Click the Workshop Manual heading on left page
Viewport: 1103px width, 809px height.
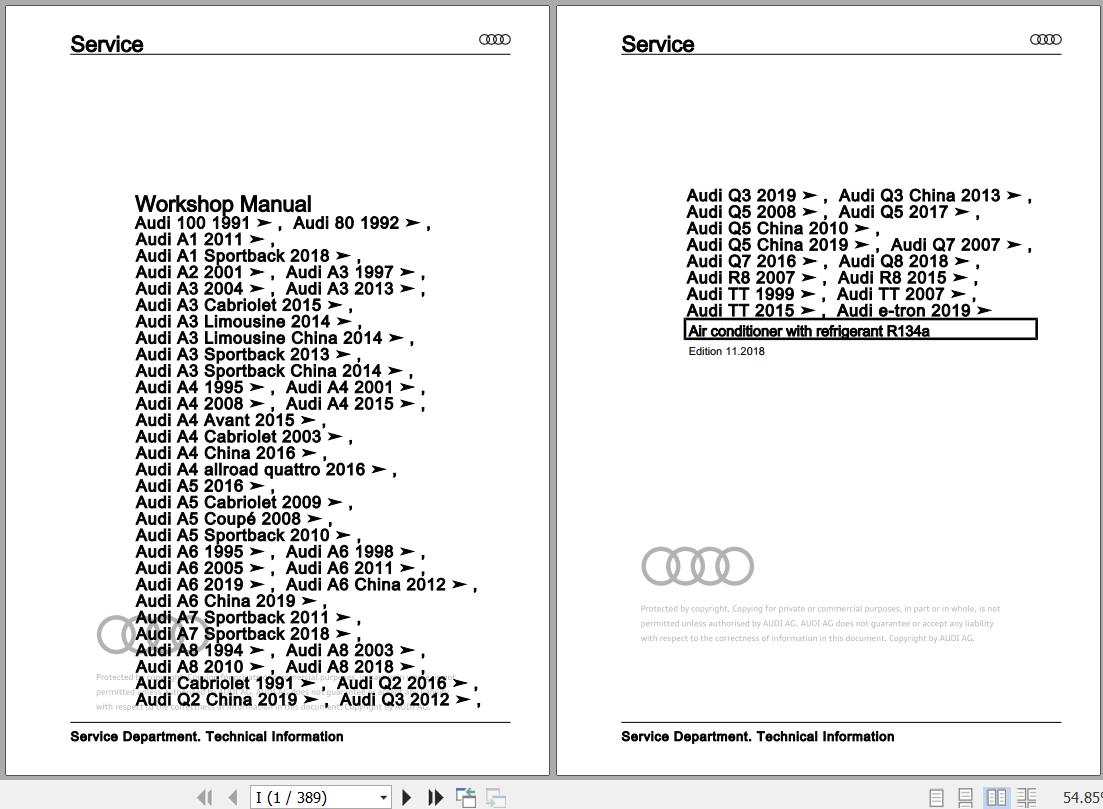click(223, 203)
